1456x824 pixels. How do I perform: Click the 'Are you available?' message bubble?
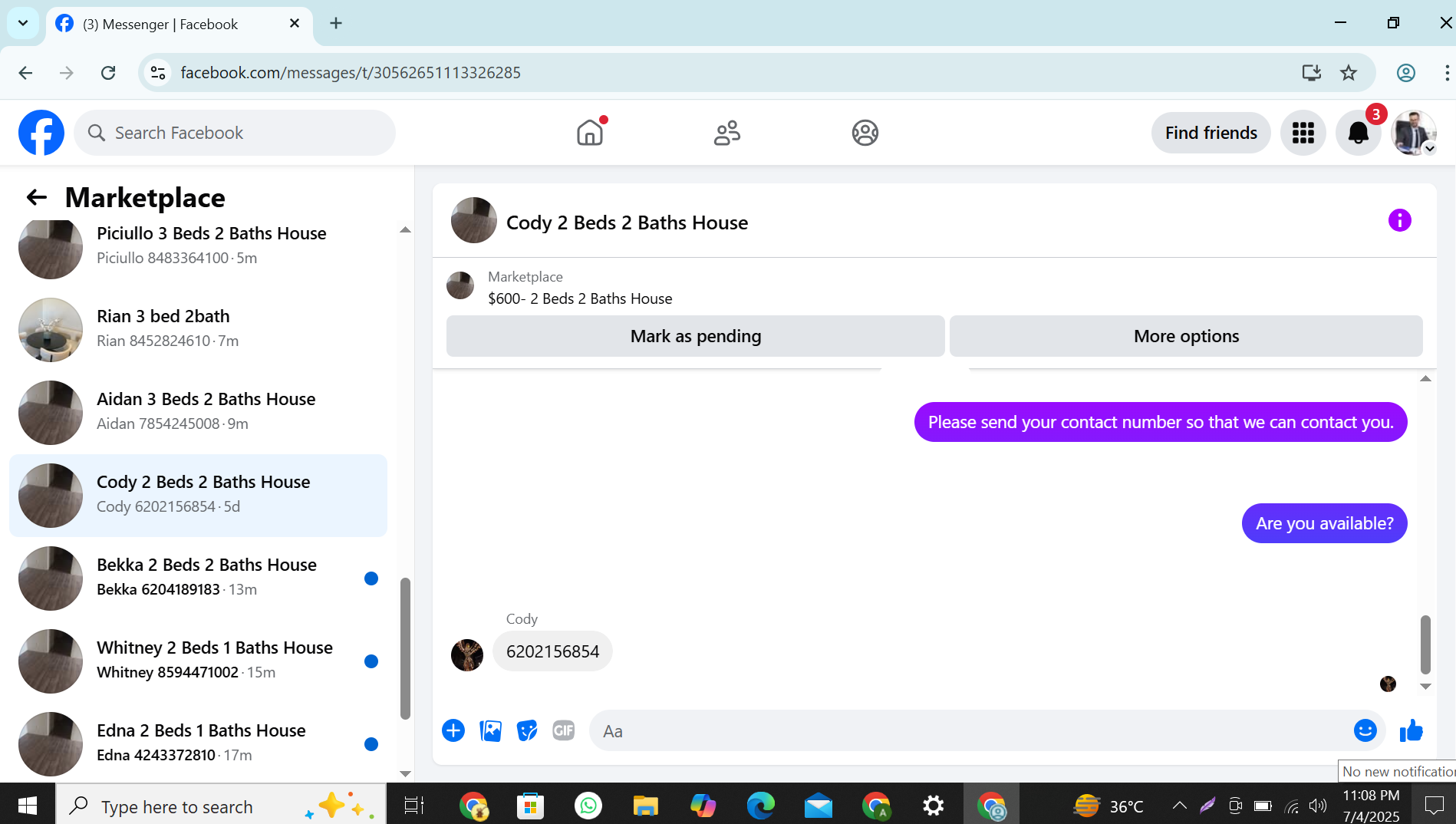[1325, 523]
